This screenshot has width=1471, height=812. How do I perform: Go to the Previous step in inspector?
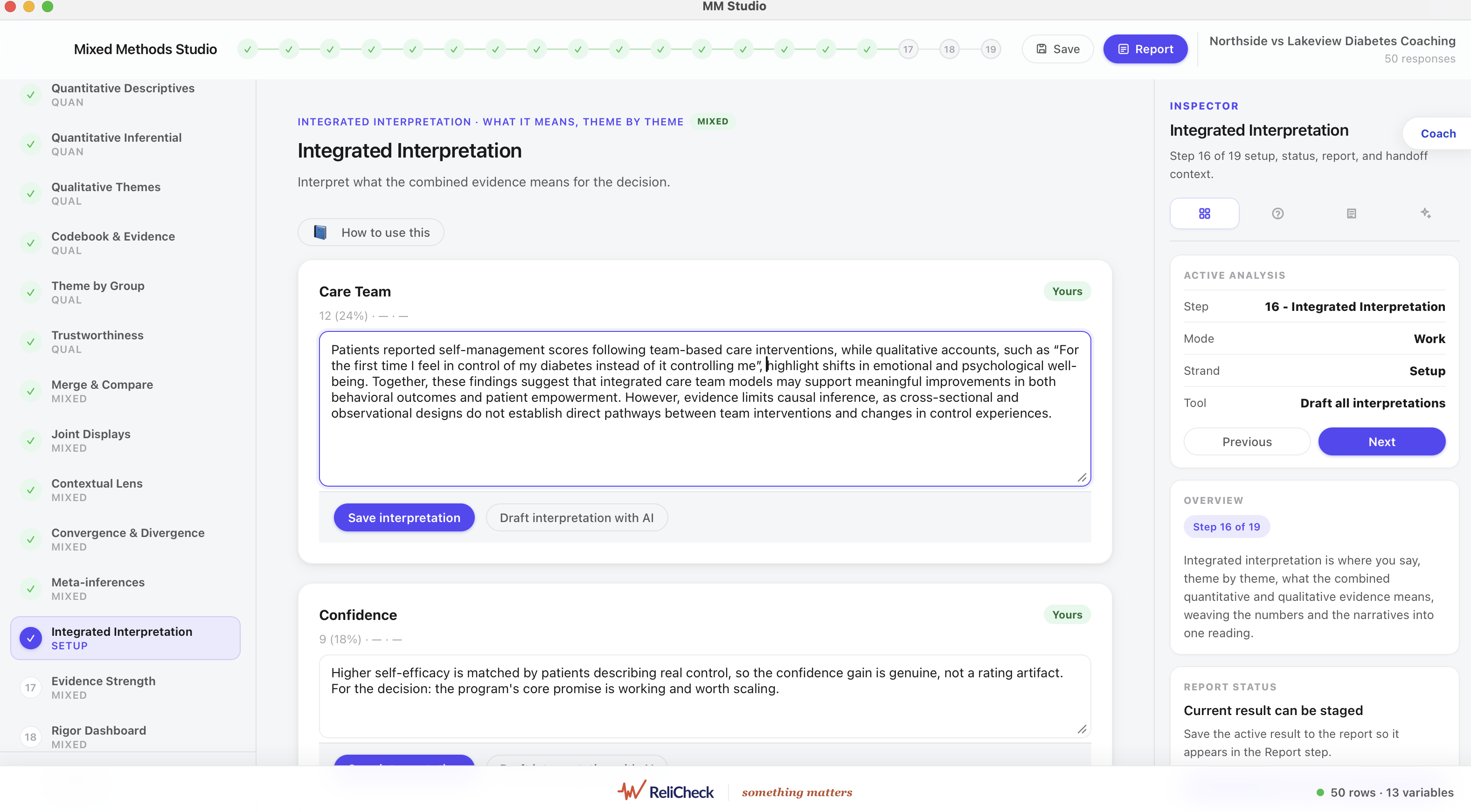click(1247, 442)
